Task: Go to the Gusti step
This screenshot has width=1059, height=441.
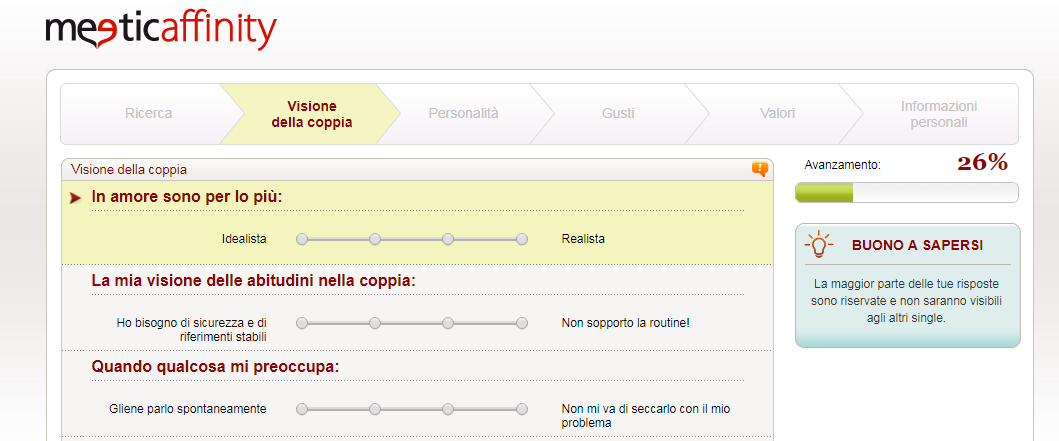Action: (x=618, y=114)
